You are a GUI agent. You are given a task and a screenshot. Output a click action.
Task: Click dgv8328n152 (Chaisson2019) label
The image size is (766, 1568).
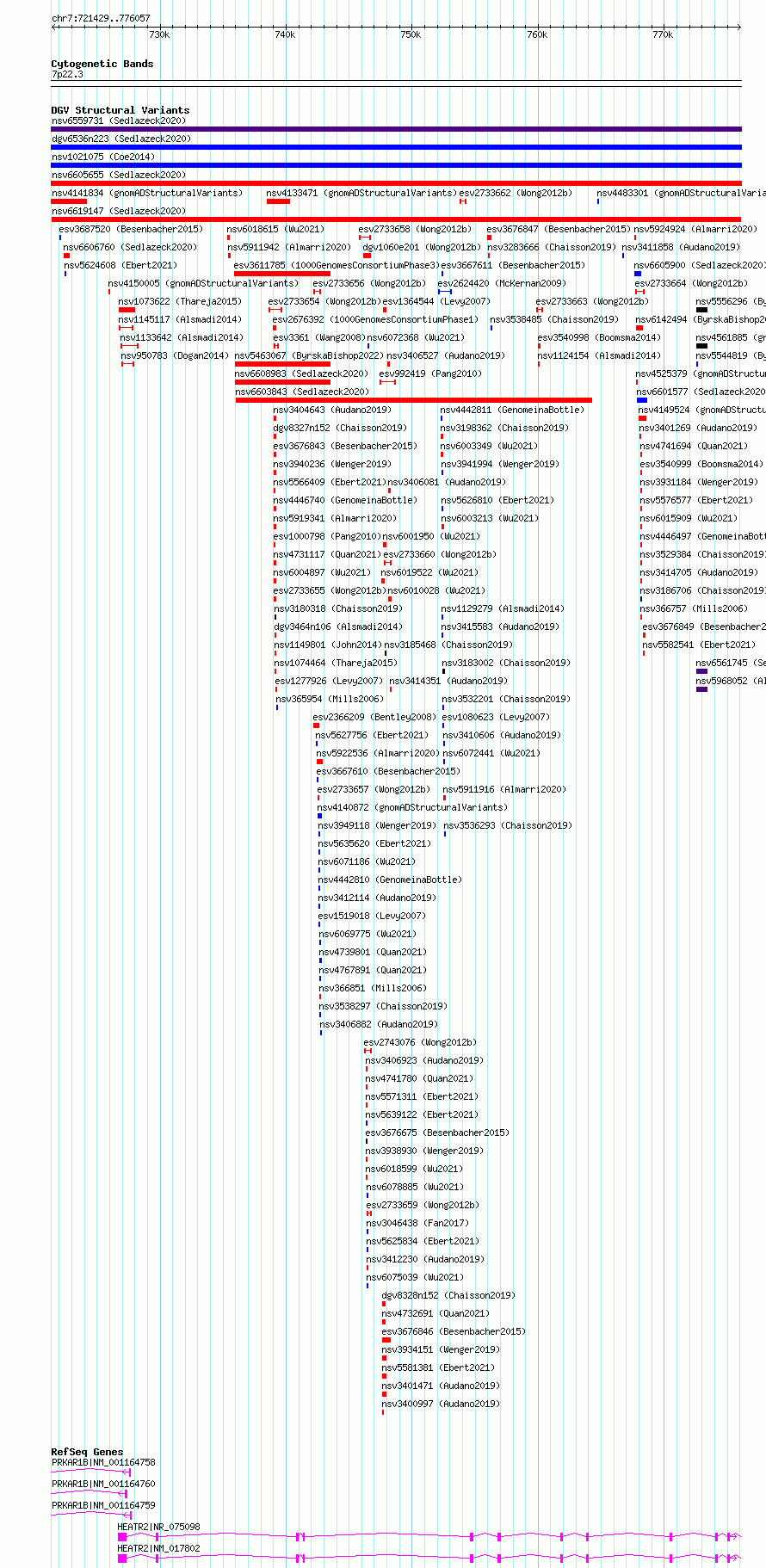coord(448,1295)
